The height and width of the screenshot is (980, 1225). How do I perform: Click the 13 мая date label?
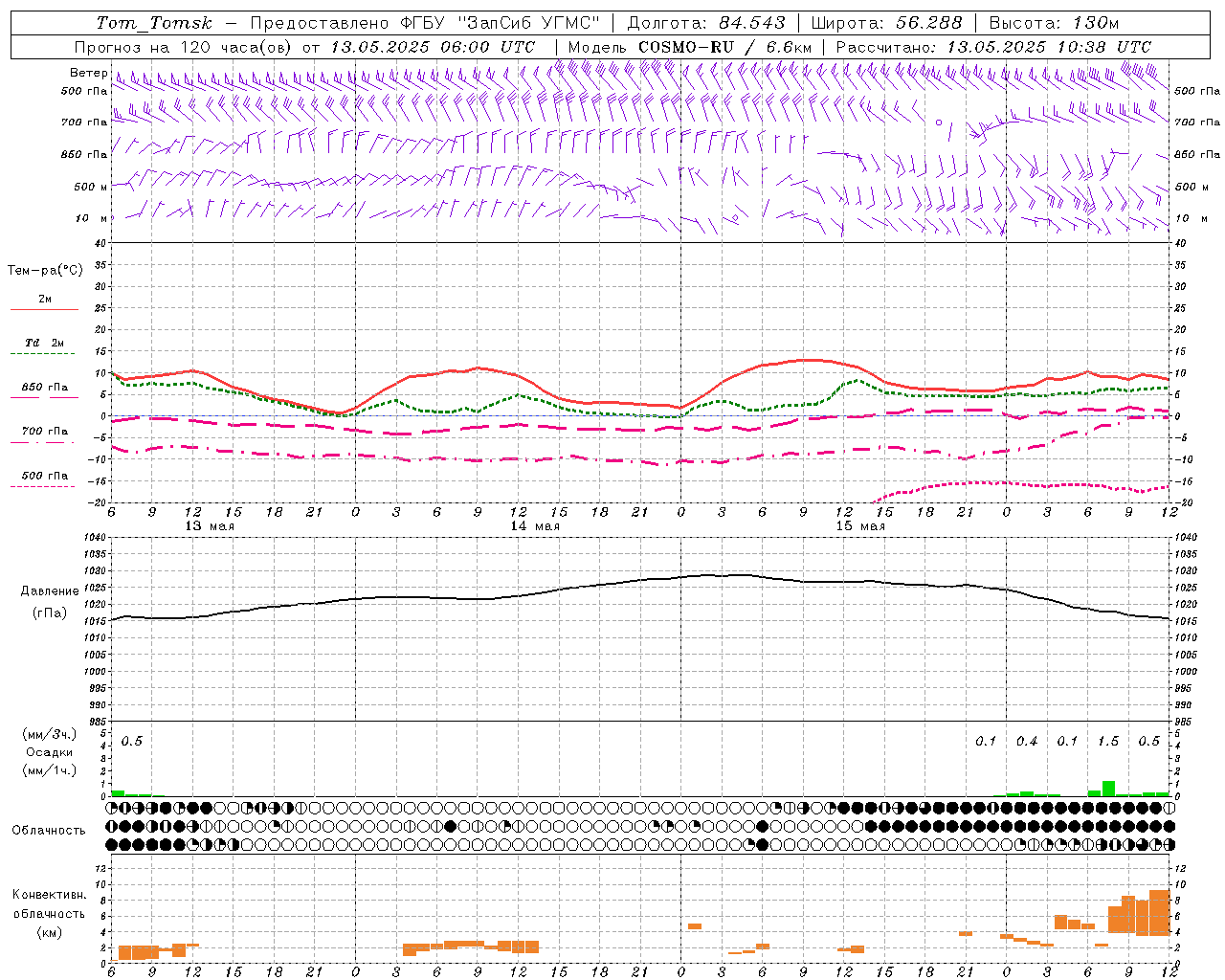[210, 526]
